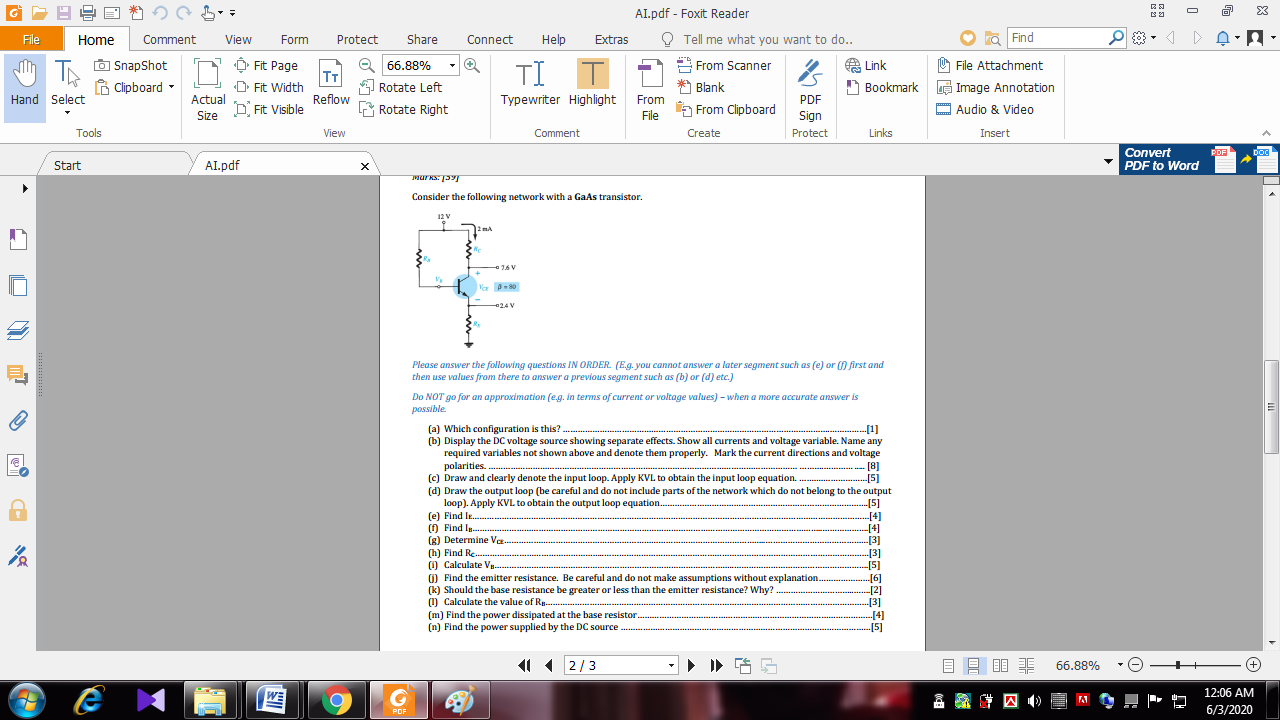Open the comments panel in left sidebar
The height and width of the screenshot is (720, 1280).
coord(18,375)
